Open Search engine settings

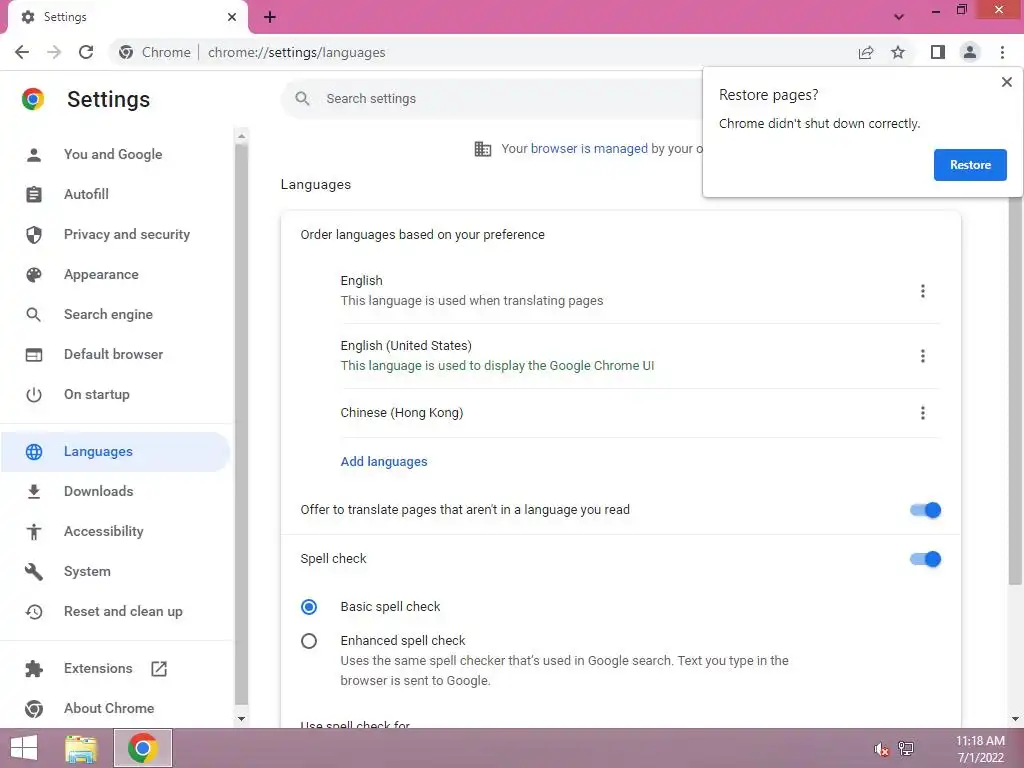108,314
